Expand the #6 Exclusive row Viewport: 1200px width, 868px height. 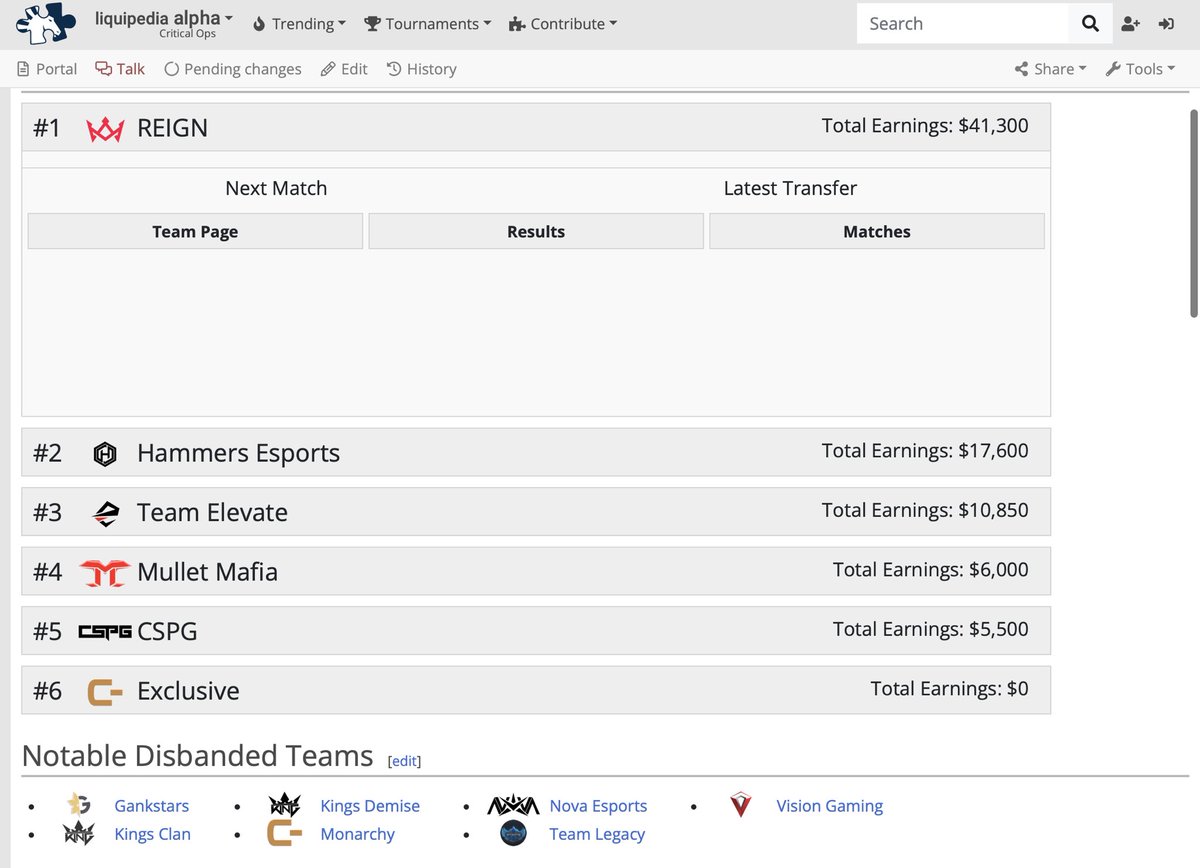(536, 690)
